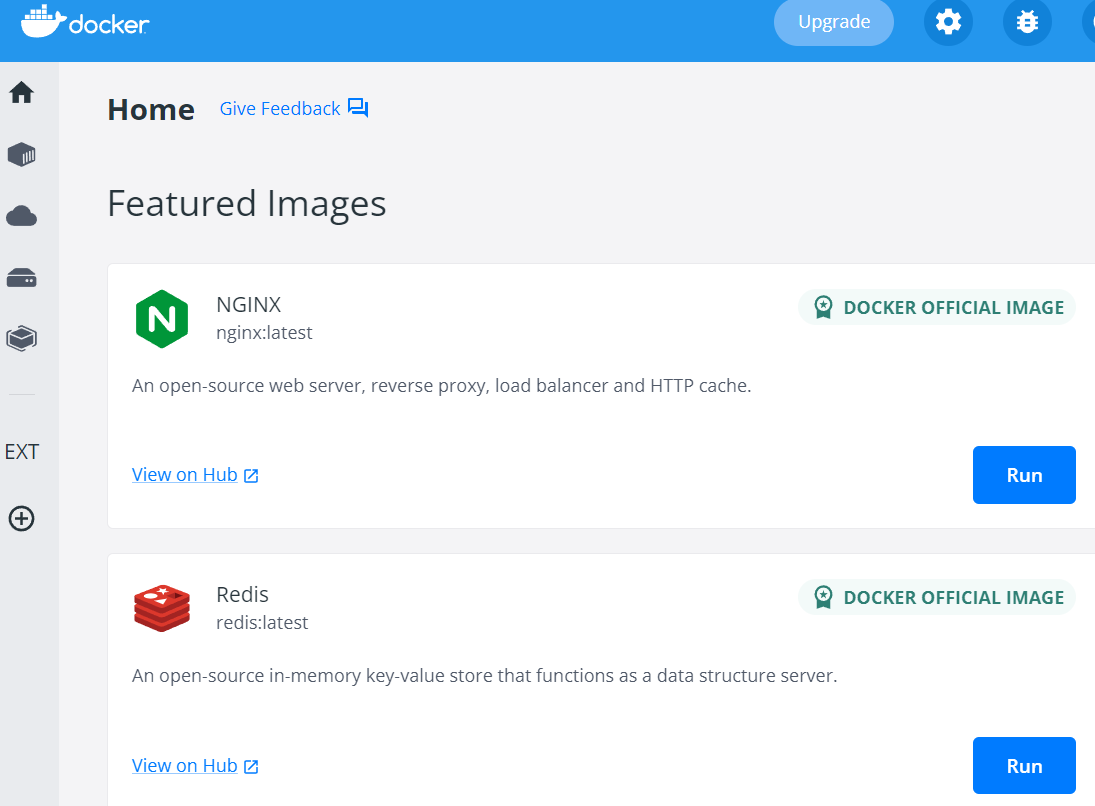This screenshot has width=1095, height=806.
Task: Run the NGINX image
Action: [x=1024, y=475]
